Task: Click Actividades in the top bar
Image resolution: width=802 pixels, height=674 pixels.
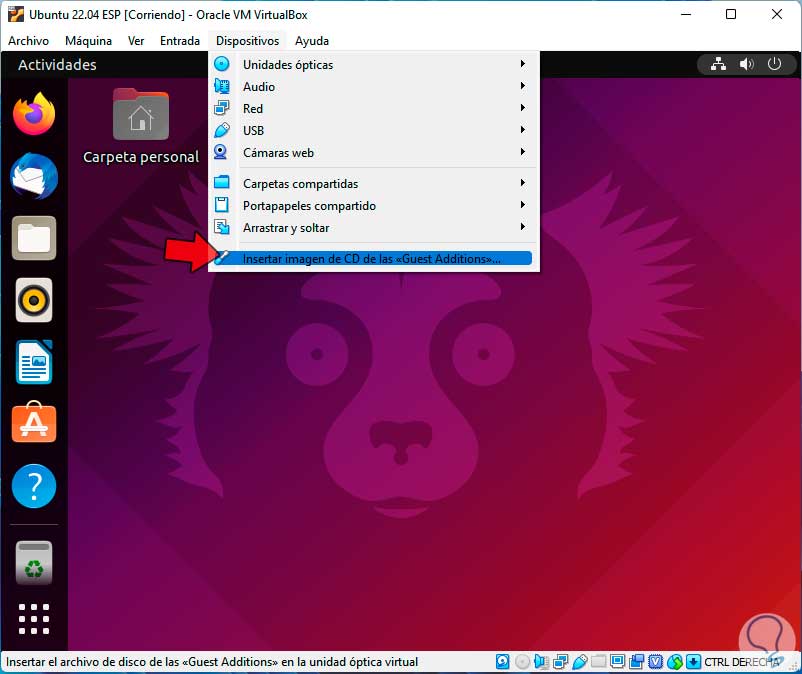Action: (x=57, y=64)
